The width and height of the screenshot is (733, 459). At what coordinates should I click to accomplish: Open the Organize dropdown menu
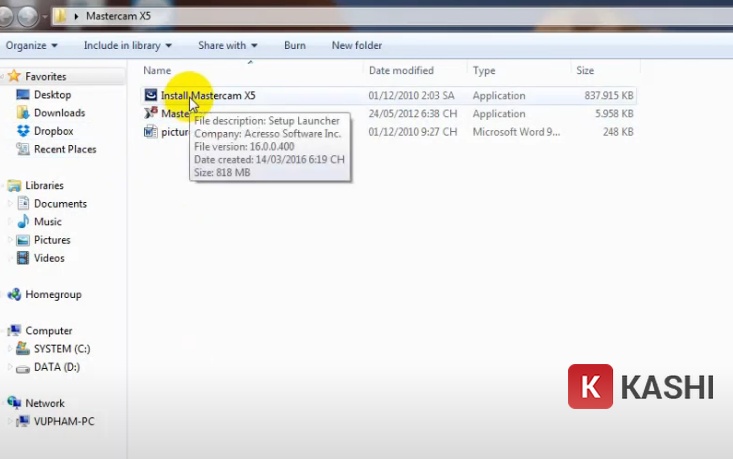tap(31, 46)
